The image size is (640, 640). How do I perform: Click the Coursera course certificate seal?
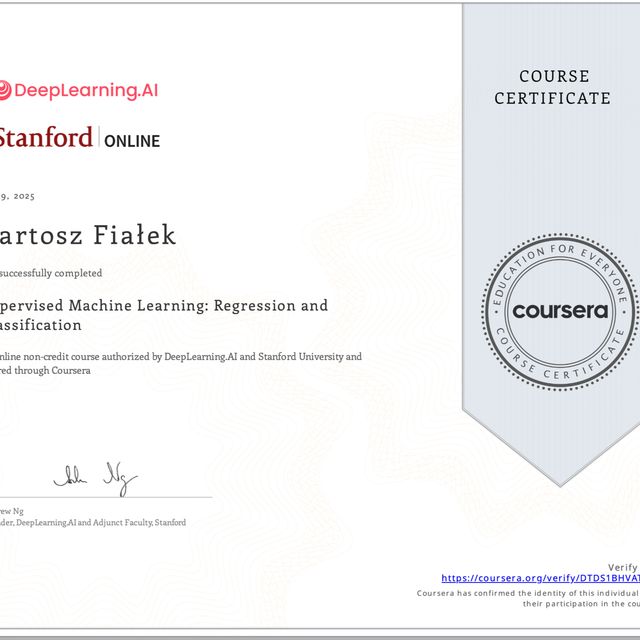560,312
